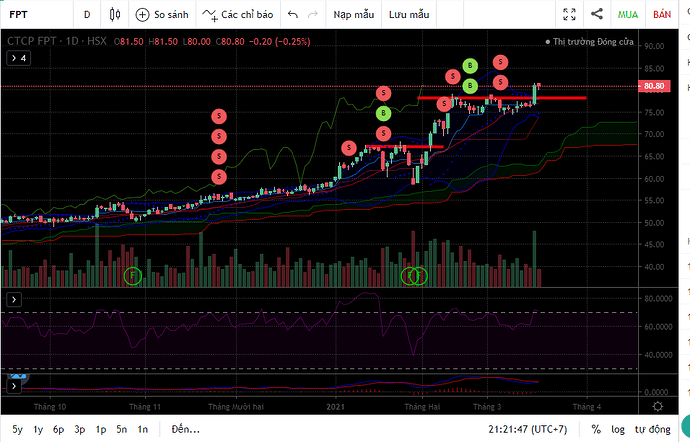The width and height of the screenshot is (690, 442).
Task: Enter fullscreen chart mode
Action: 569,15
